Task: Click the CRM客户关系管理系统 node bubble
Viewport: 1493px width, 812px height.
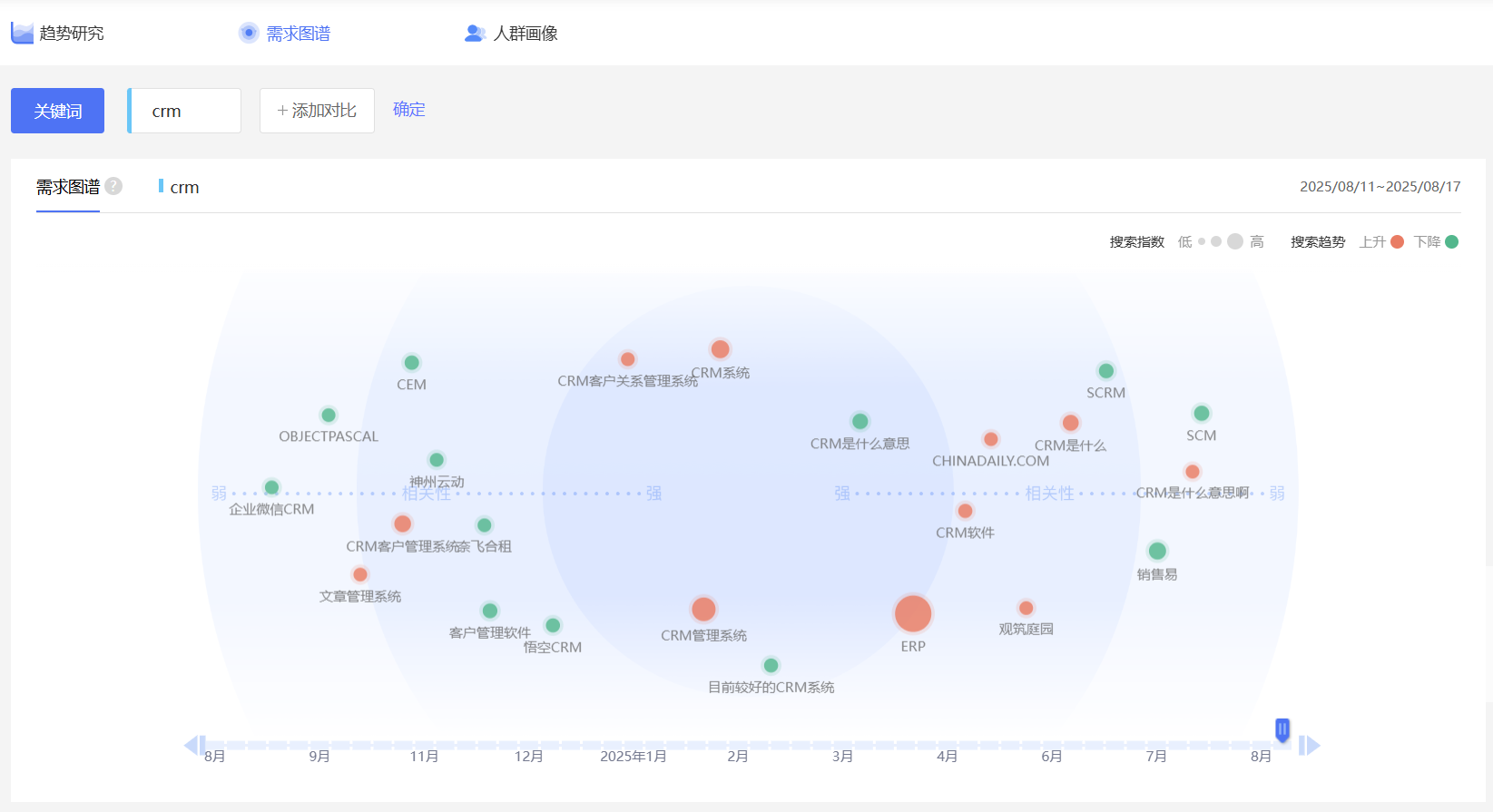Action: [x=627, y=359]
